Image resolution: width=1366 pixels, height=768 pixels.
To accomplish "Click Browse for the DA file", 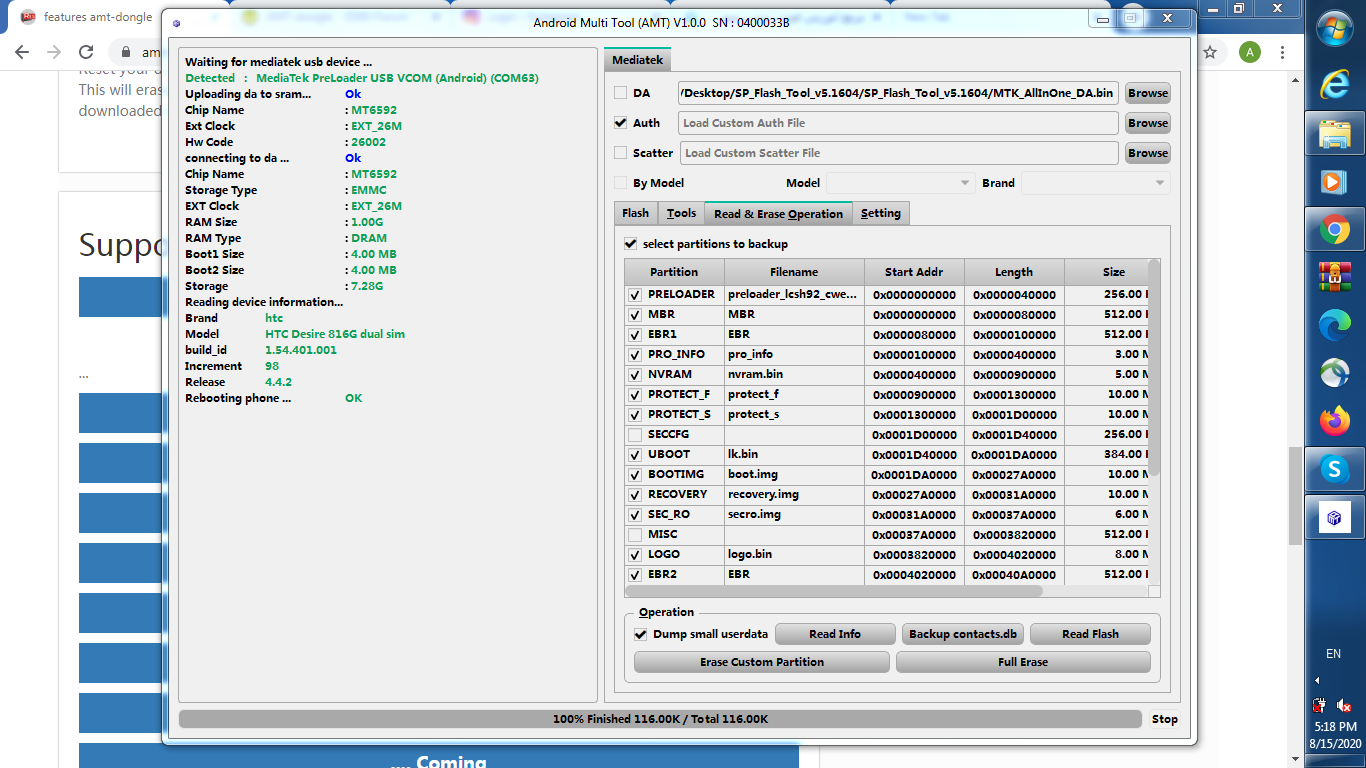I will pyautogui.click(x=1148, y=93).
